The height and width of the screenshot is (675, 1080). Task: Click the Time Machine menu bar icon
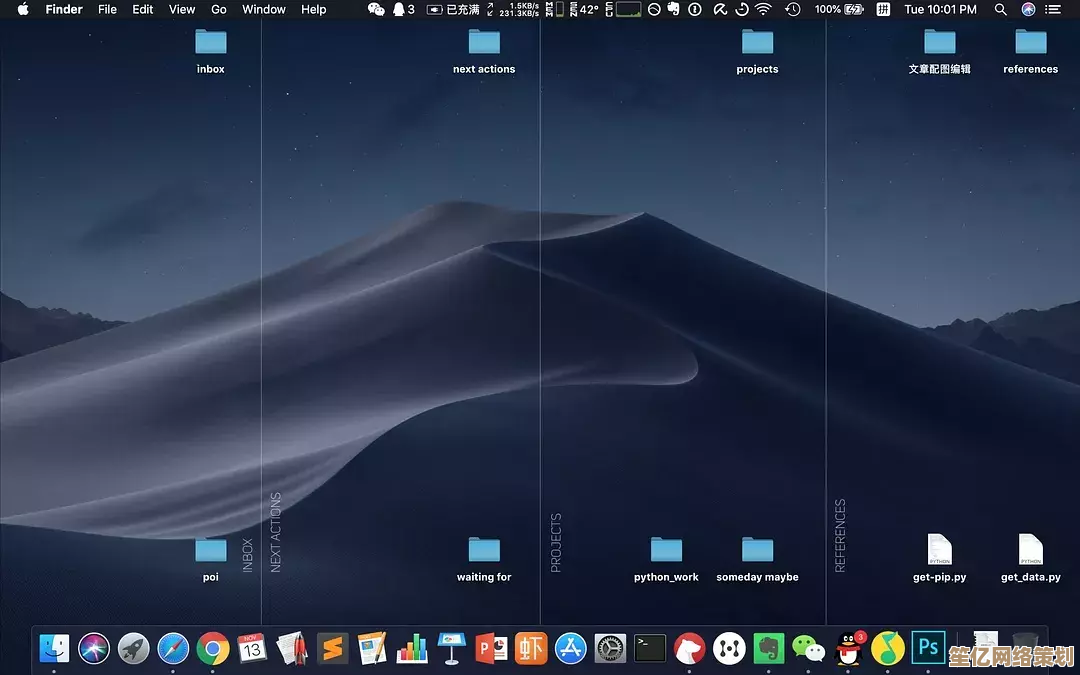pyautogui.click(x=793, y=9)
